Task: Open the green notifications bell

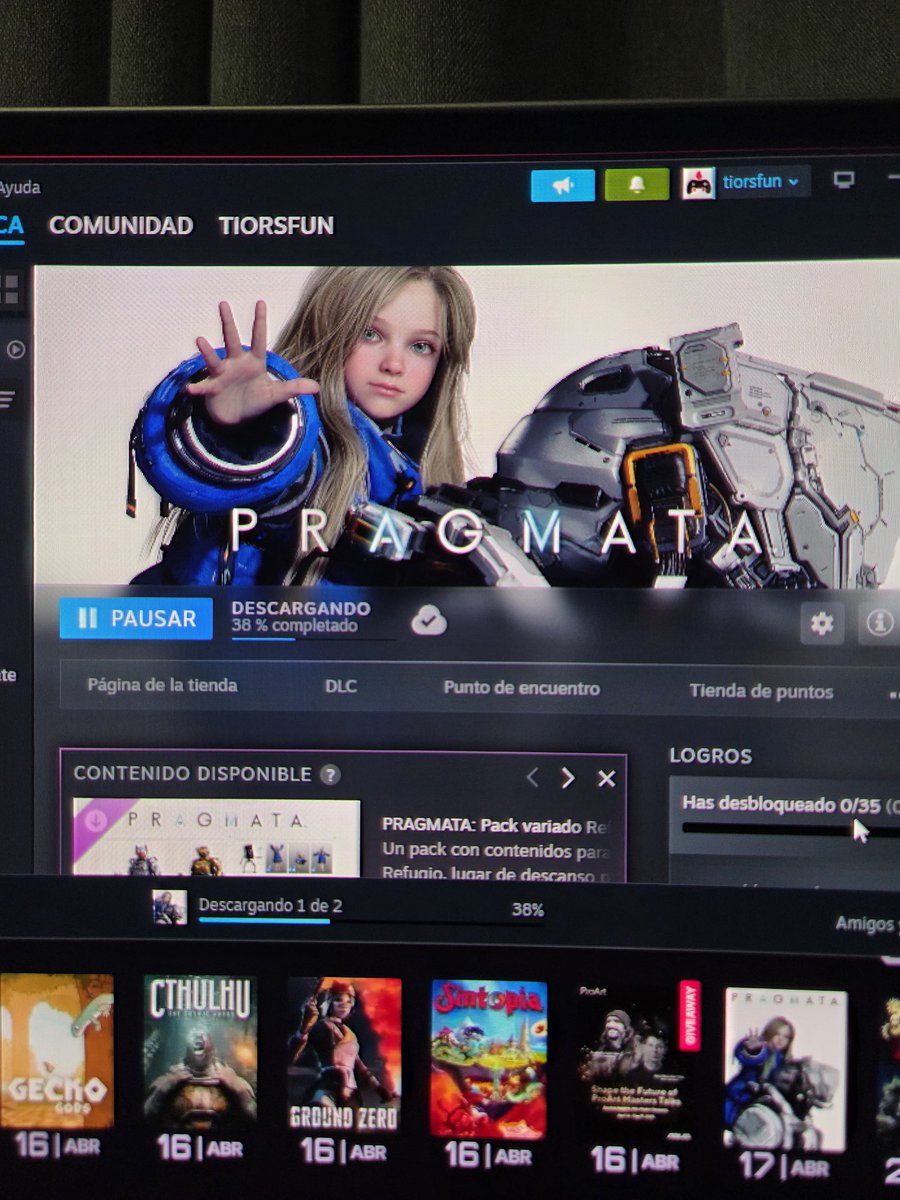Action: [637, 183]
